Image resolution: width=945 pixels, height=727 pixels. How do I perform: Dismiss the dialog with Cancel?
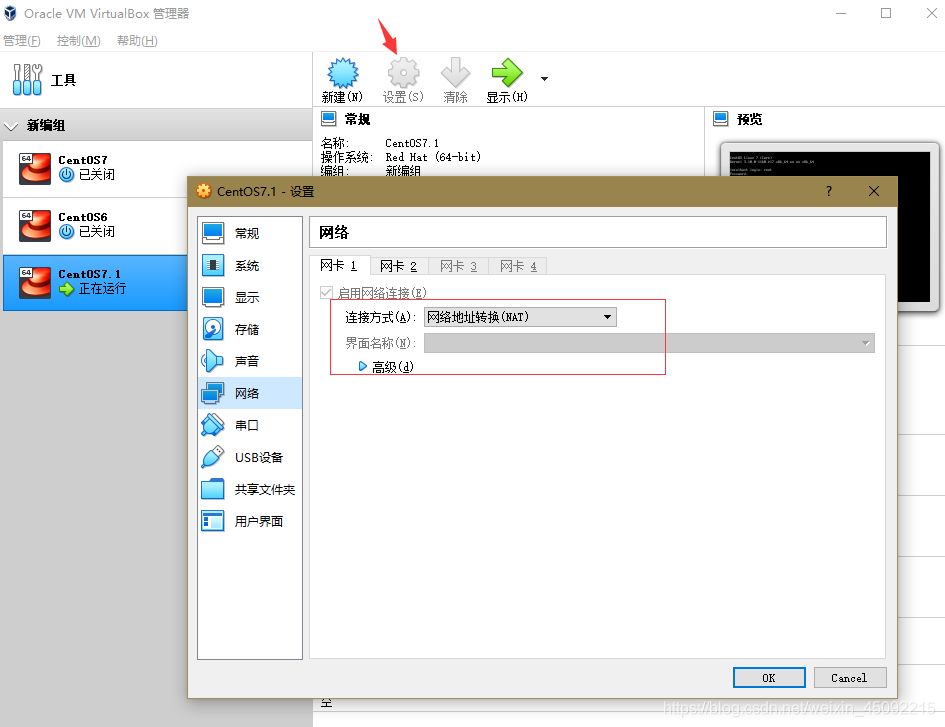849,677
